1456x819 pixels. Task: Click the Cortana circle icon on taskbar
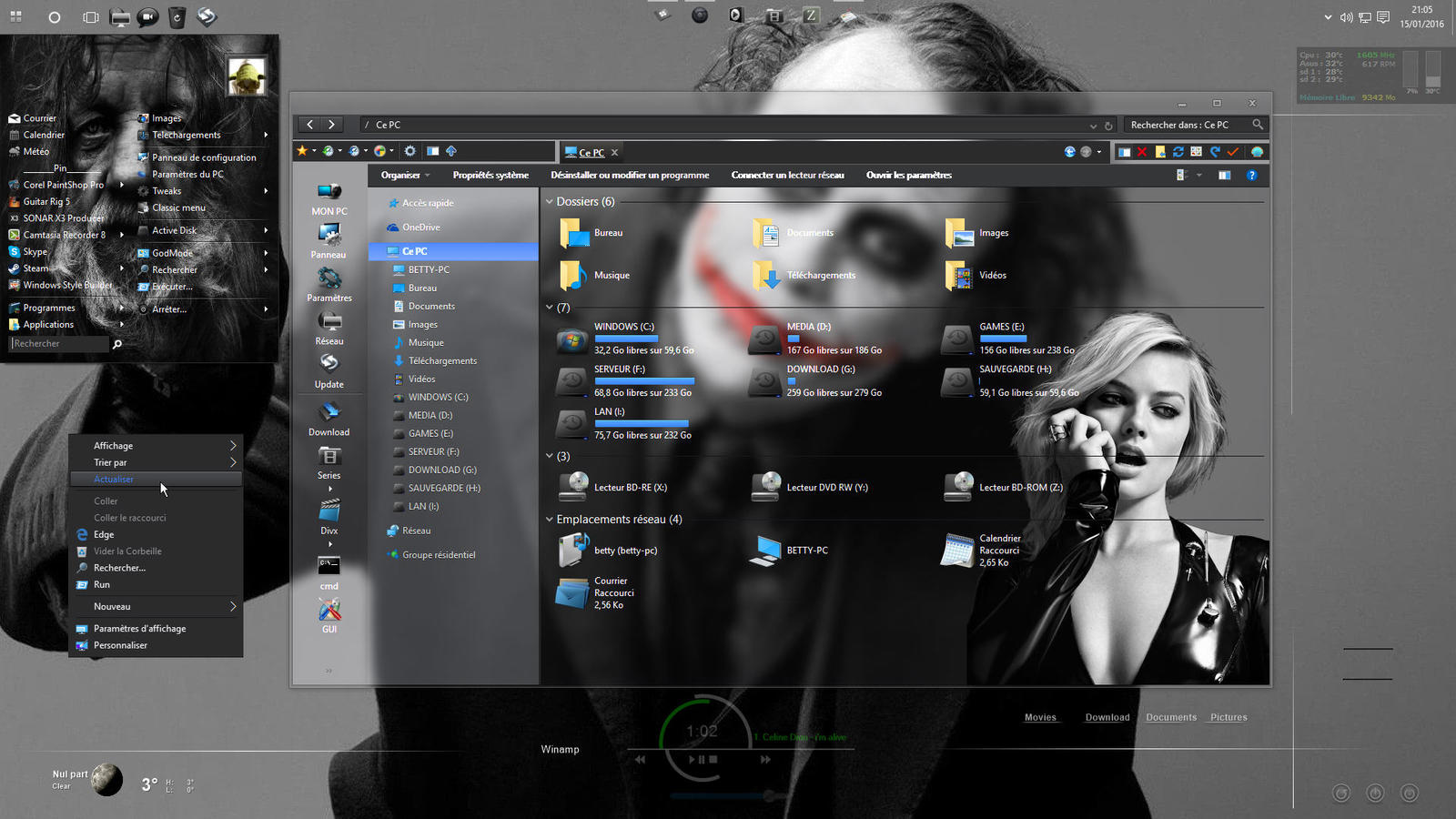click(55, 16)
